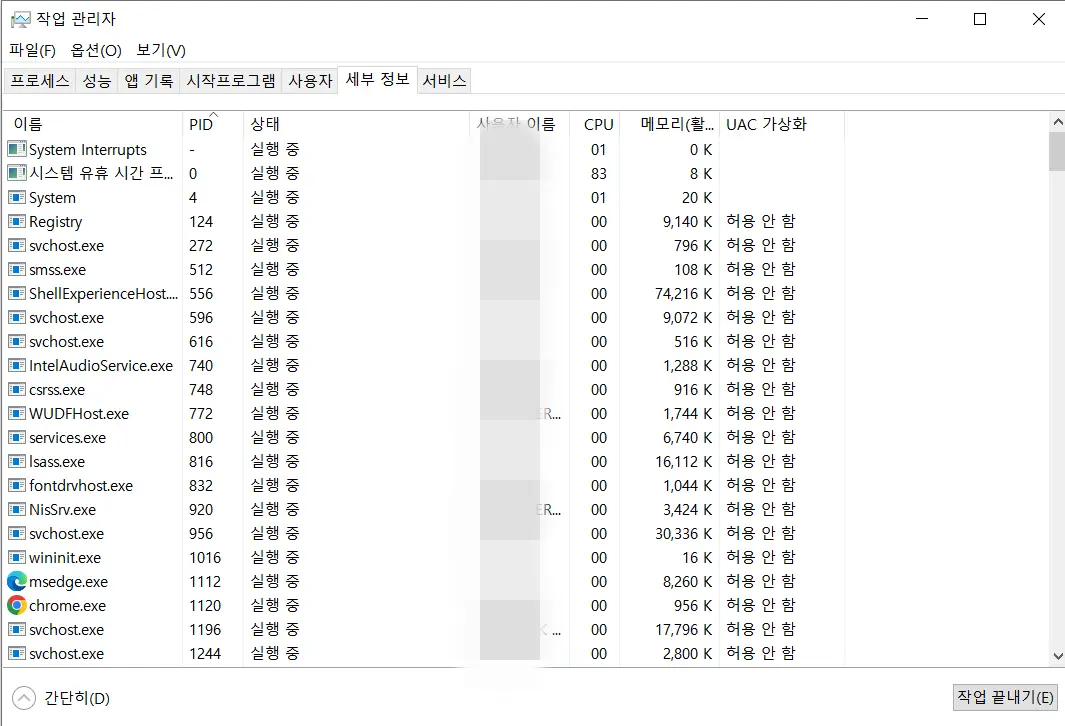The image size is (1065, 726).
Task: Click the Task Manager icon in title bar
Action: click(18, 17)
